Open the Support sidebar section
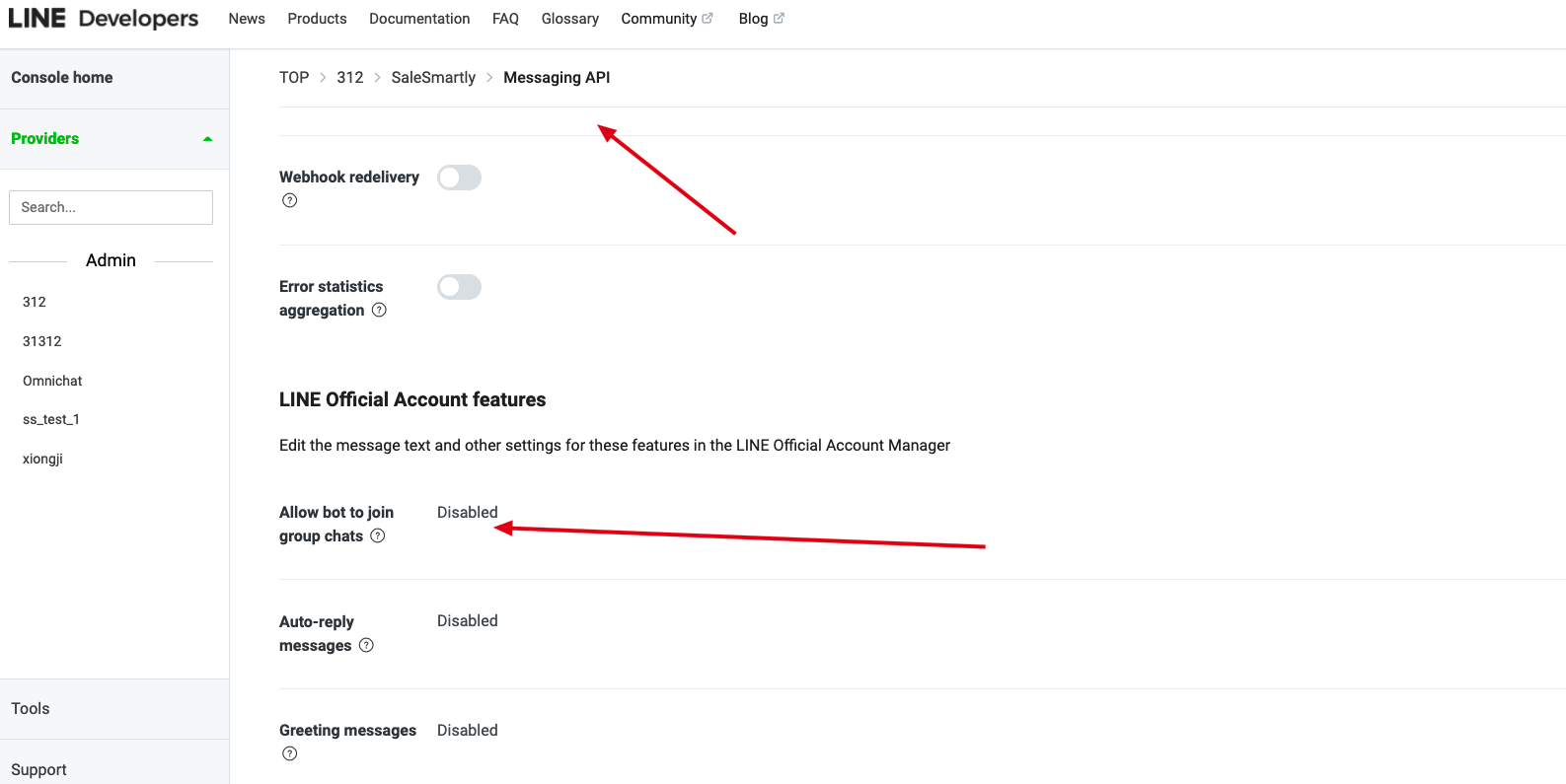This screenshot has width=1566, height=784. pyautogui.click(x=39, y=769)
